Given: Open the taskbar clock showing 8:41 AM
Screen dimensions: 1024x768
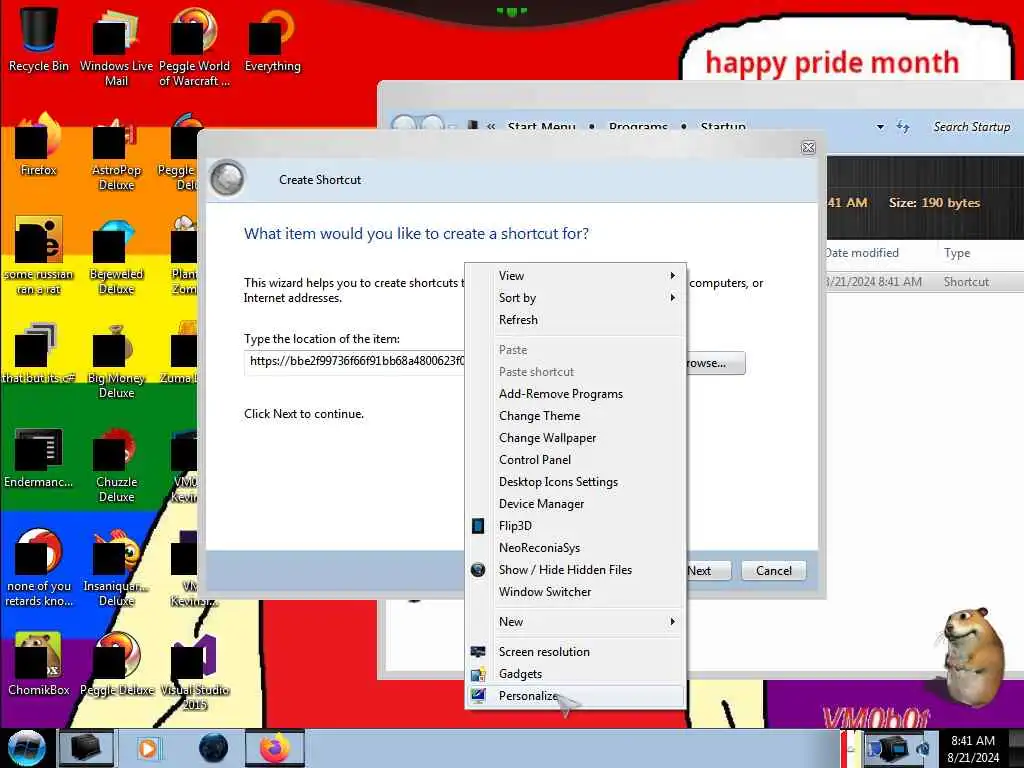Looking at the screenshot, I should 973,748.
